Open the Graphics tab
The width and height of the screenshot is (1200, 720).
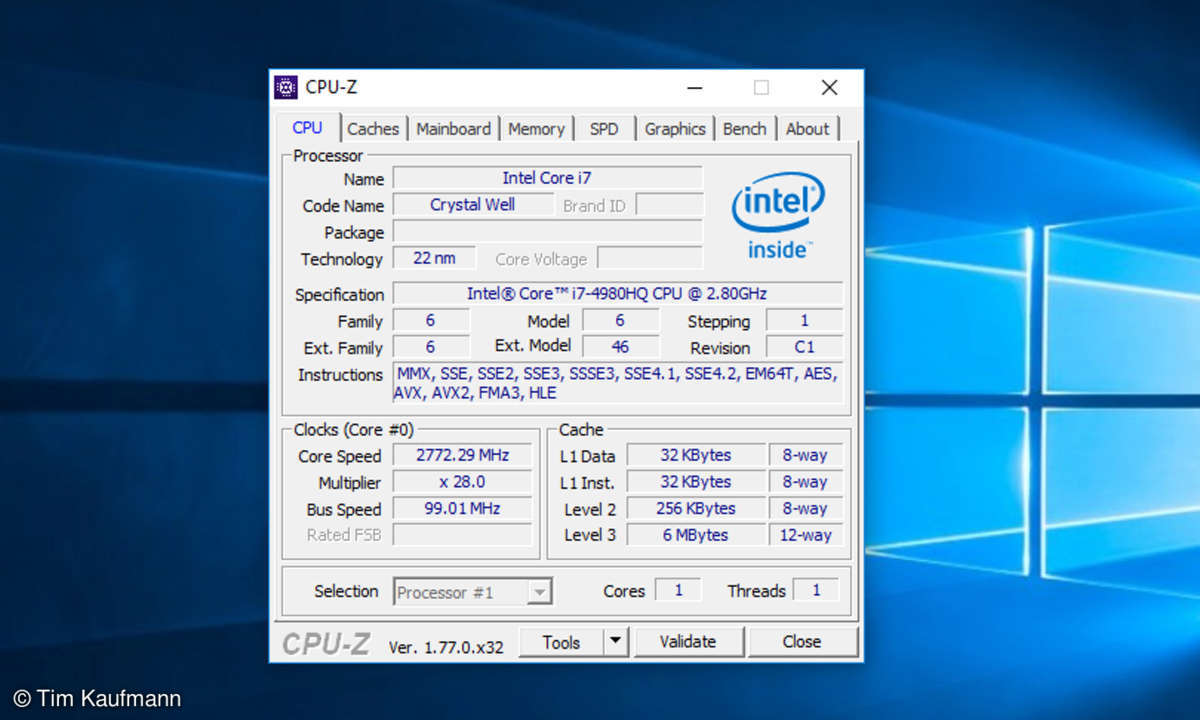[x=675, y=129]
